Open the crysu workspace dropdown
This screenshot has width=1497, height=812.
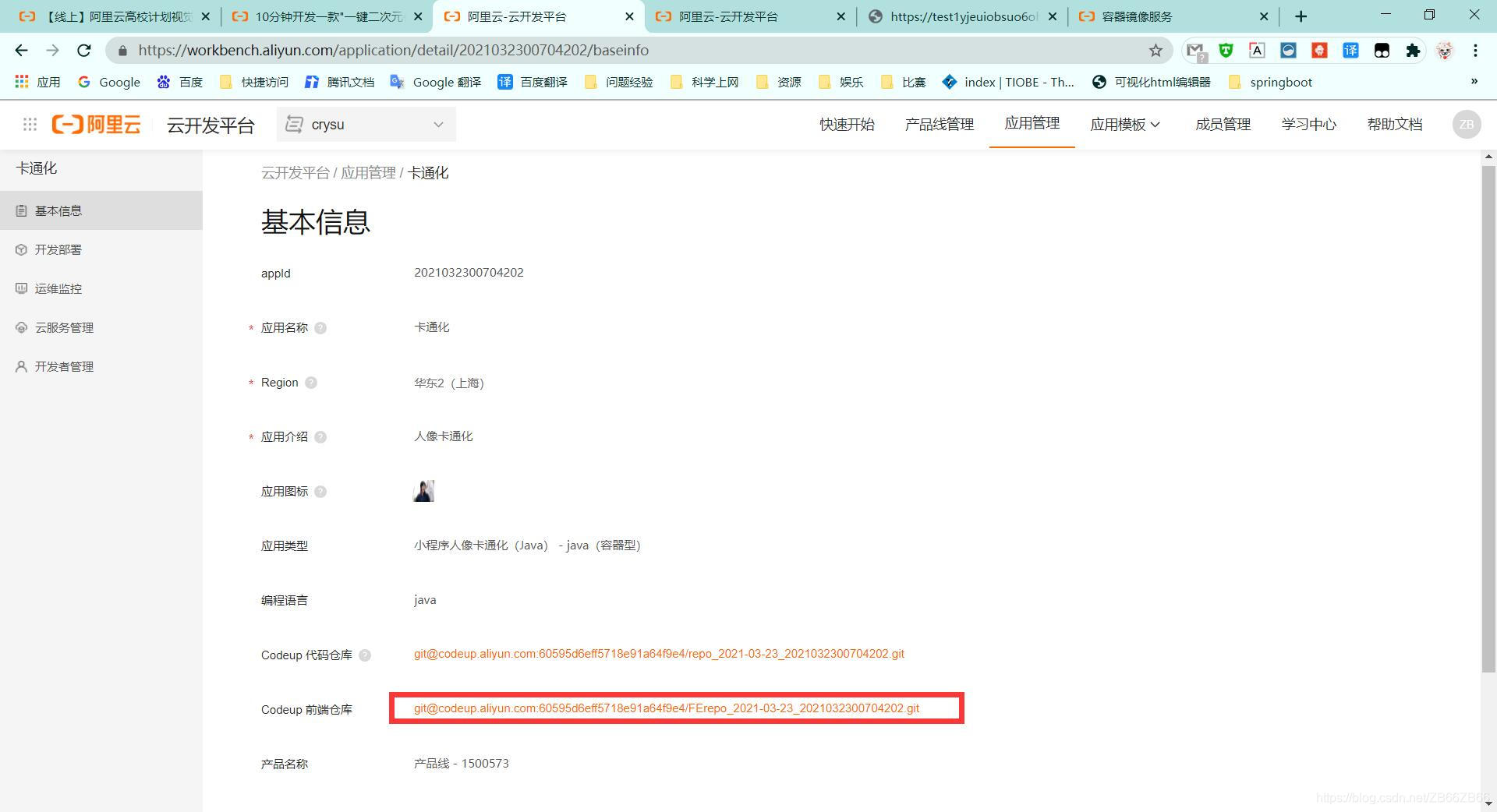(366, 125)
